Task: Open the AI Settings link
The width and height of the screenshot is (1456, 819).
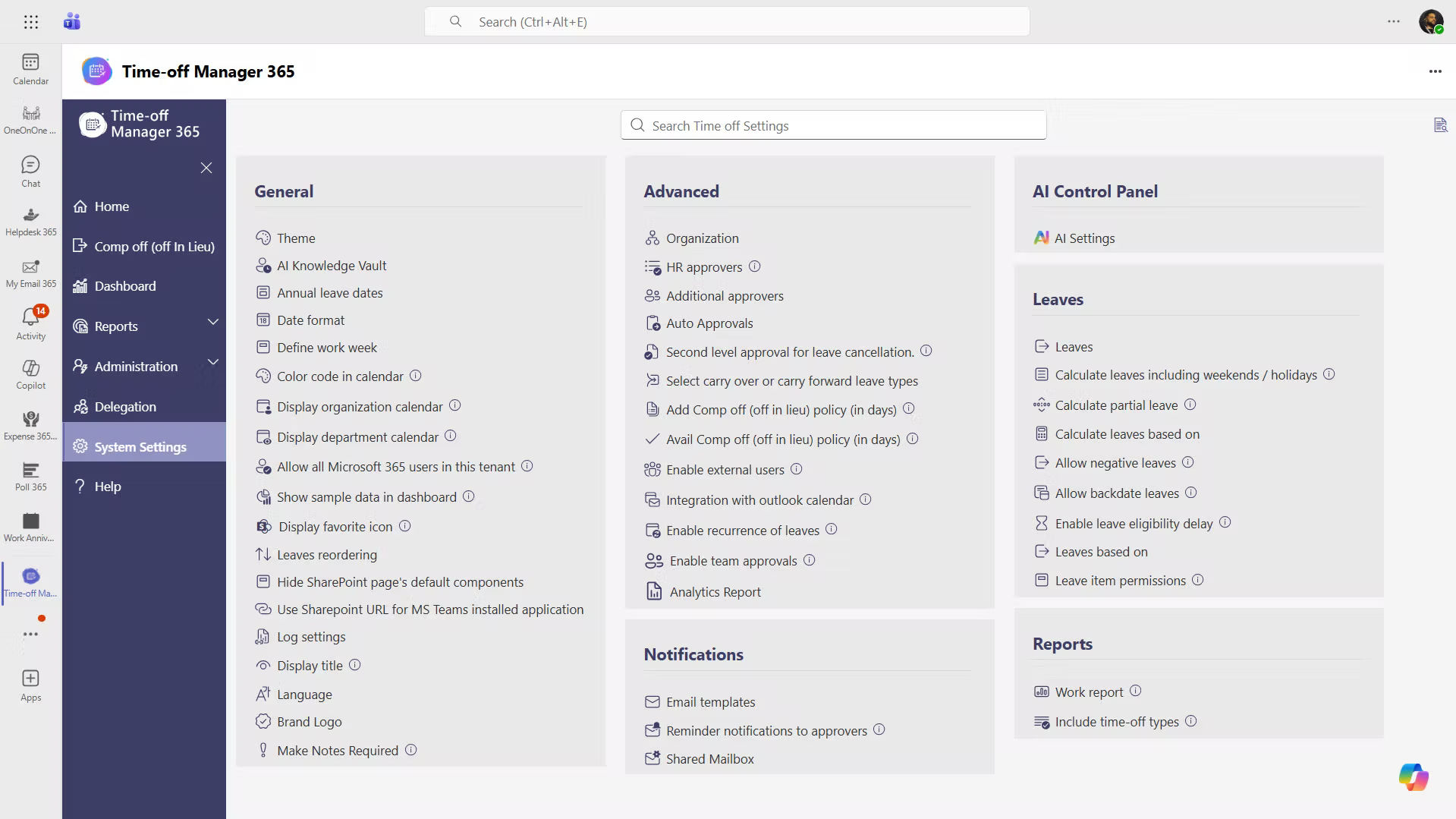Action: pos(1084,238)
